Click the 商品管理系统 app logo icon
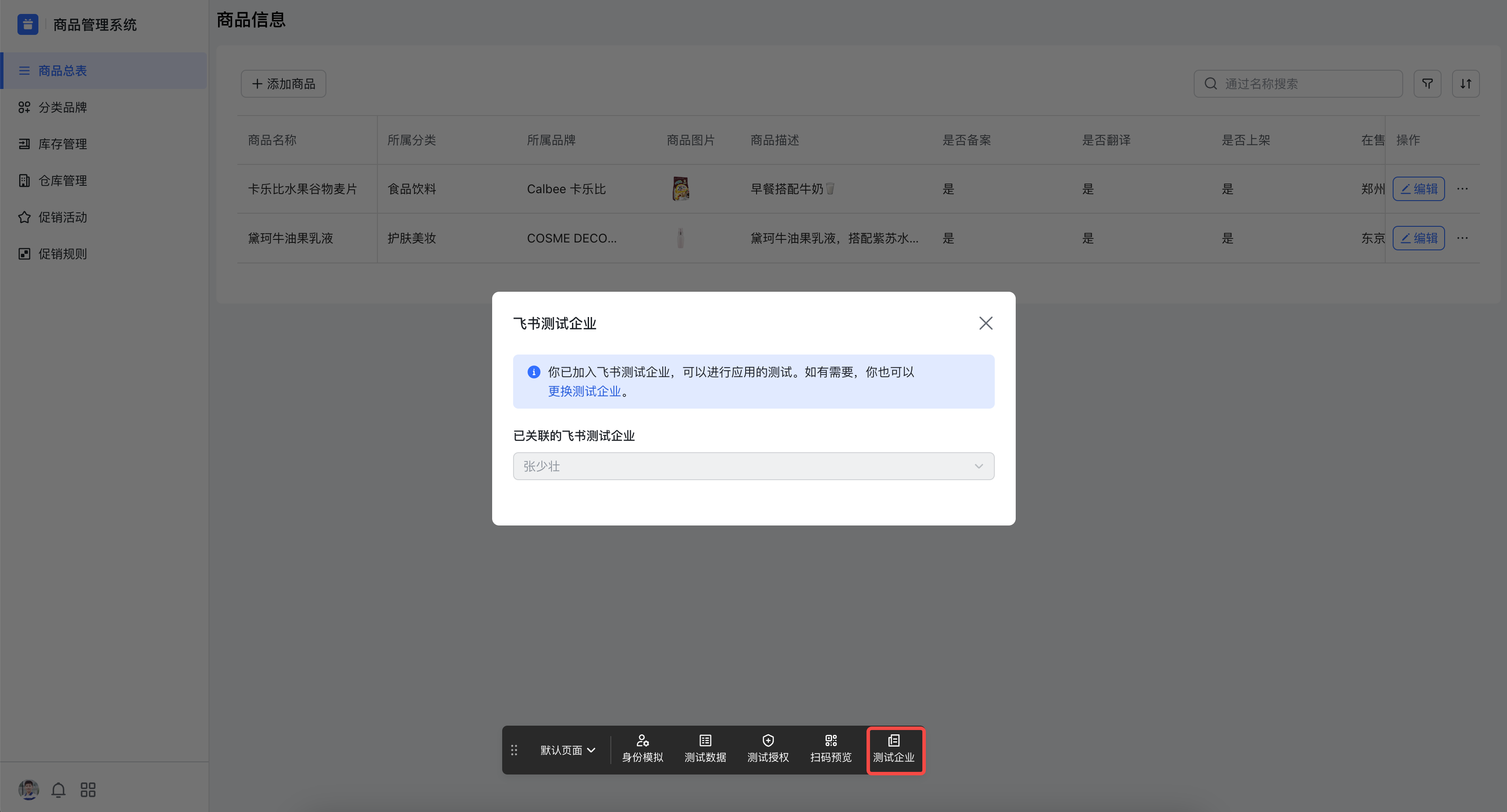 tap(27, 24)
